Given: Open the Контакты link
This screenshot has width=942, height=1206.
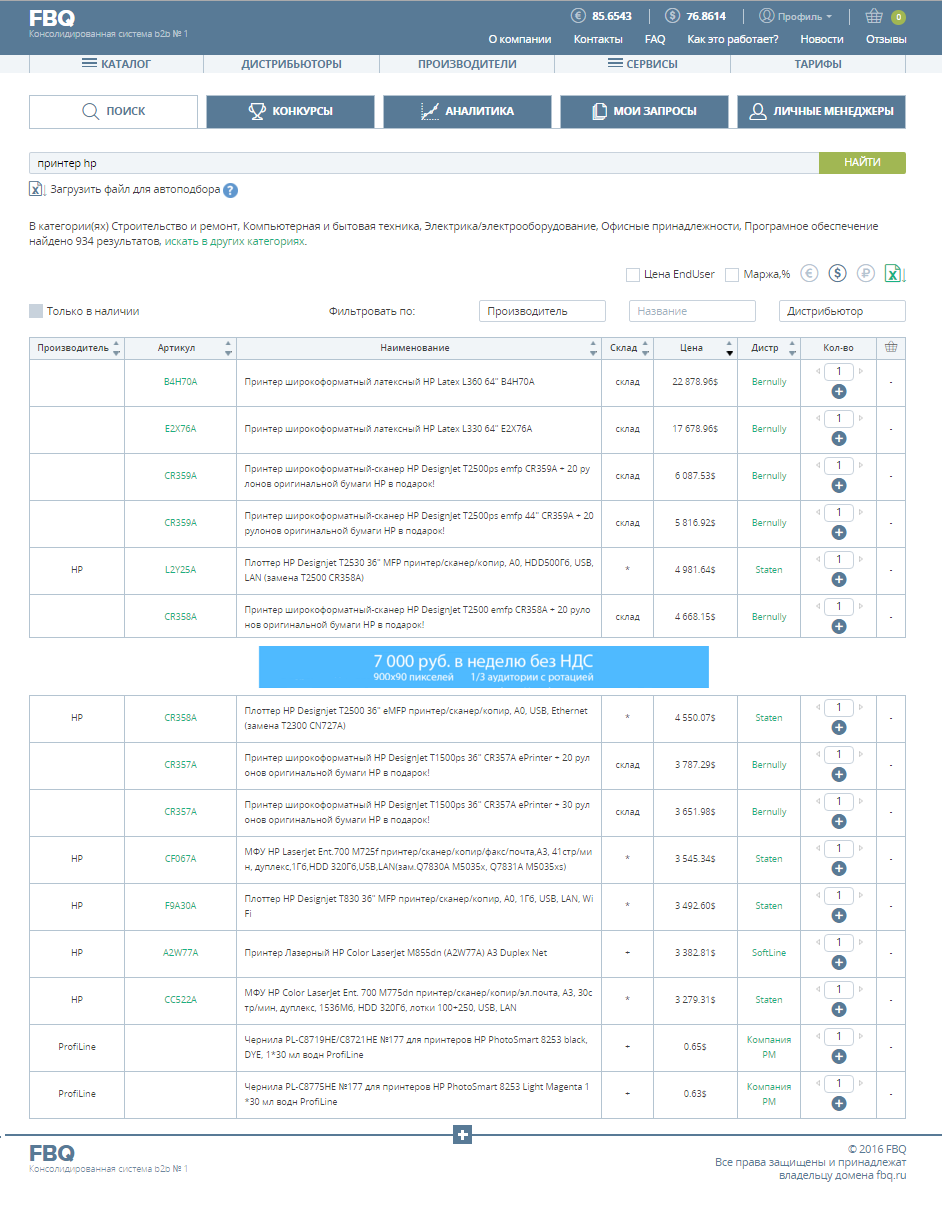Looking at the screenshot, I should click(x=598, y=39).
